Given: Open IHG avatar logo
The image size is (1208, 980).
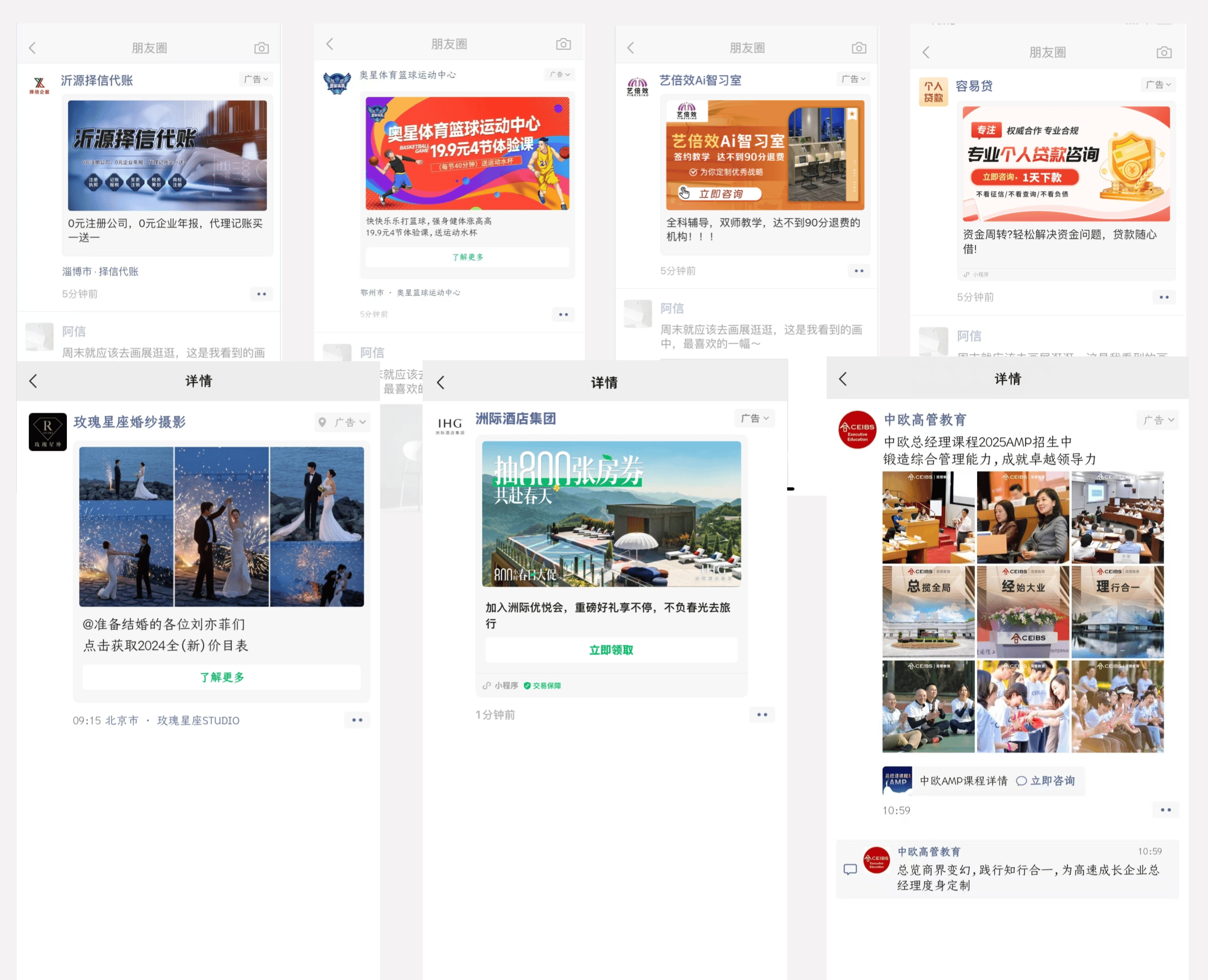Looking at the screenshot, I should [x=450, y=426].
